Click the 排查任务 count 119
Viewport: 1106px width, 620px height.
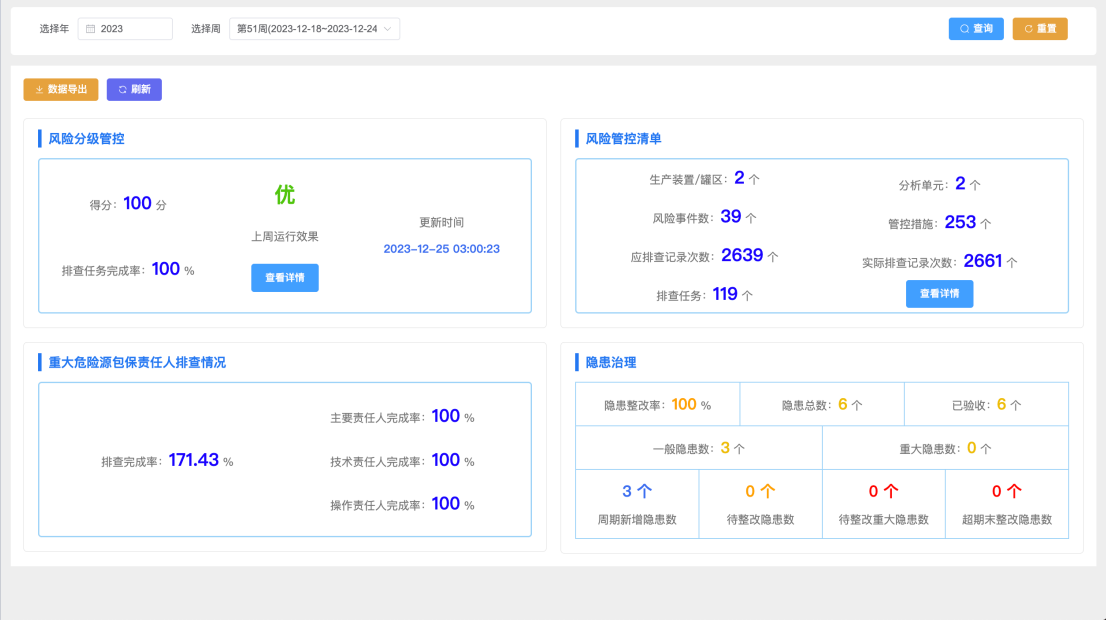pos(725,294)
